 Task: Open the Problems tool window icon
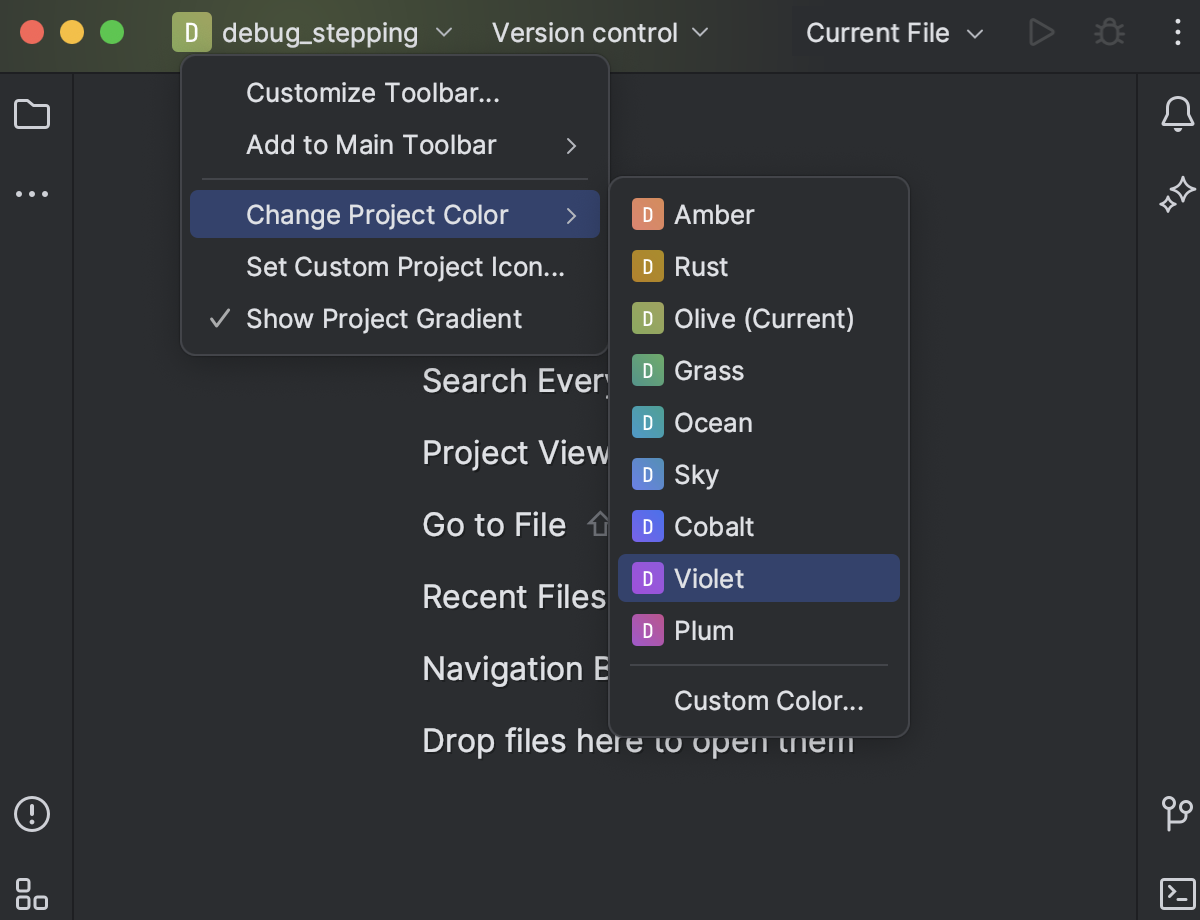tap(33, 815)
